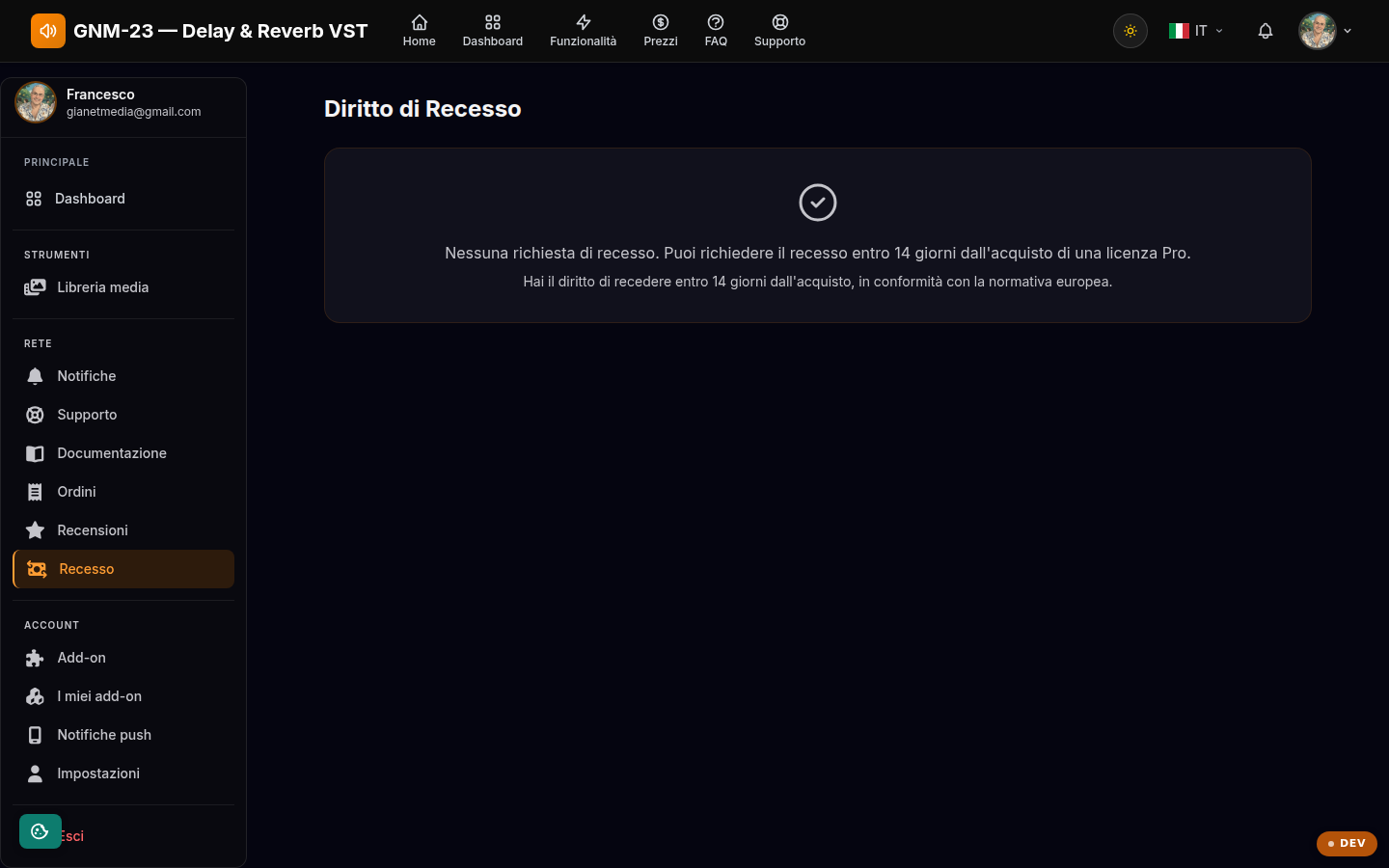
Task: Open the IT language dropdown
Action: tap(1196, 31)
